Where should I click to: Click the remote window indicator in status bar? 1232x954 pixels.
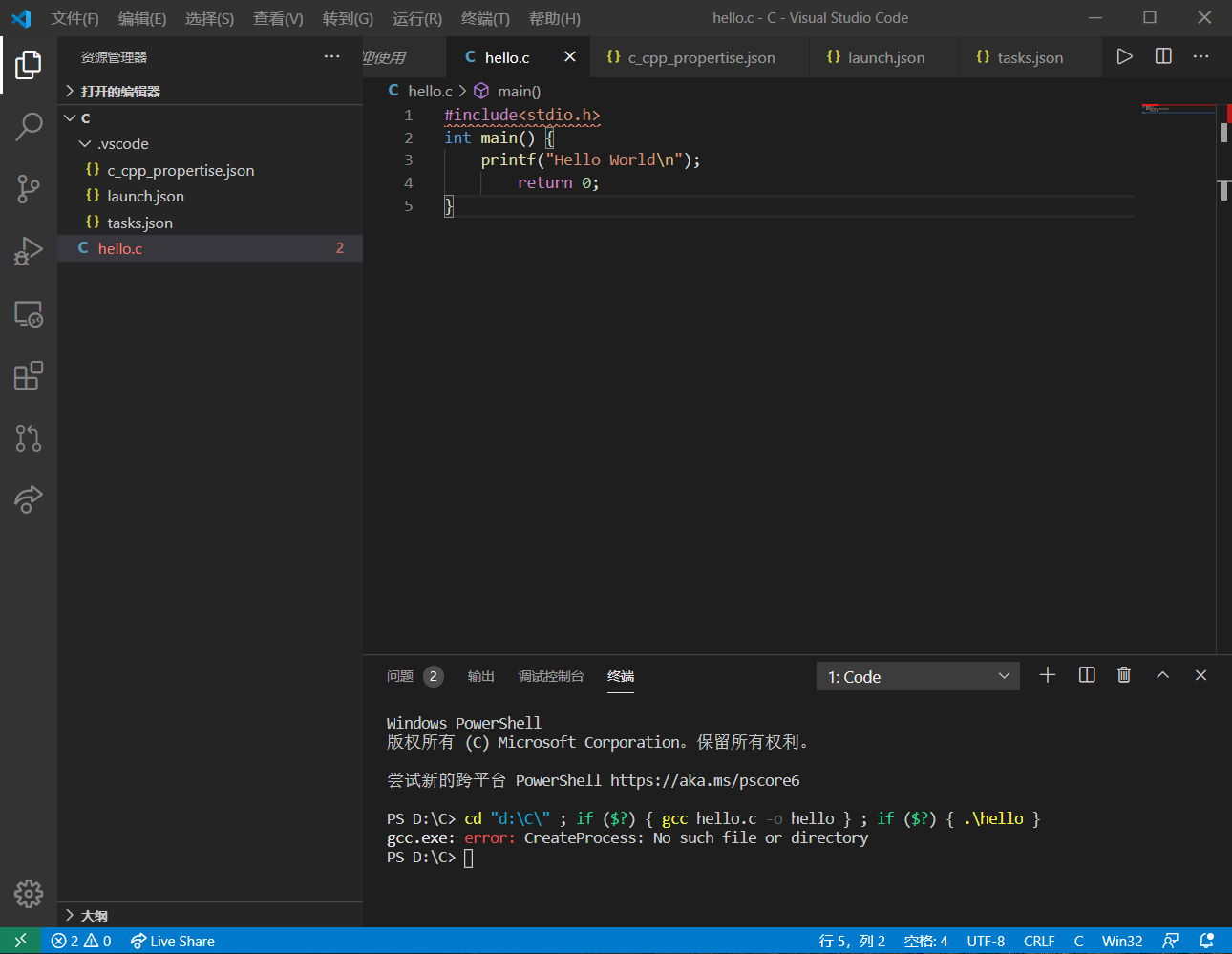click(20, 941)
